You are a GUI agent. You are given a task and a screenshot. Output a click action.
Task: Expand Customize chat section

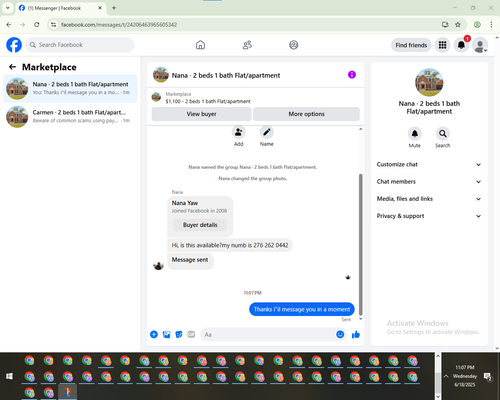pyautogui.click(x=429, y=164)
